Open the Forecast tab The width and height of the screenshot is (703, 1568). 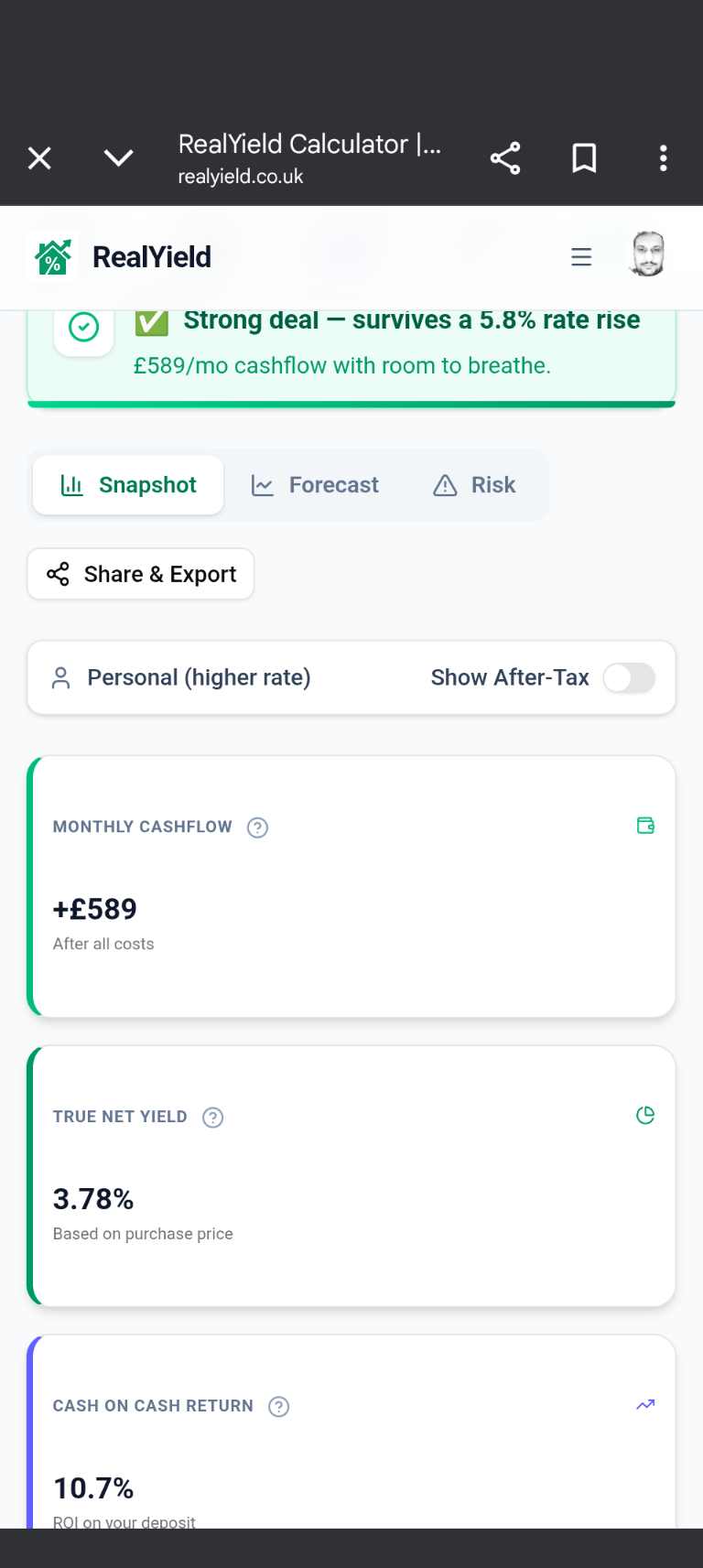[x=315, y=485]
